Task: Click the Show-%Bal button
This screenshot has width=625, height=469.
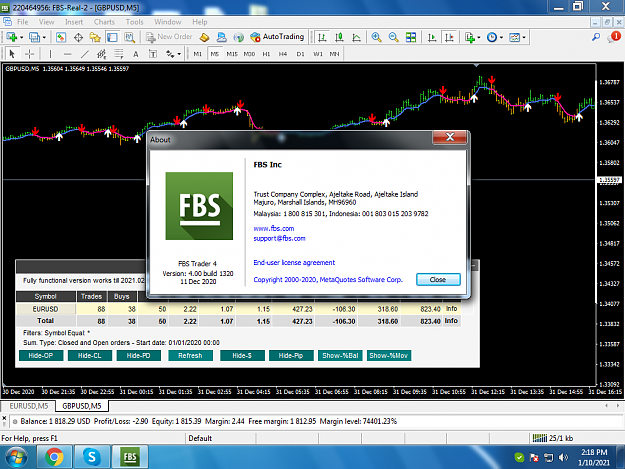Action: (340, 355)
